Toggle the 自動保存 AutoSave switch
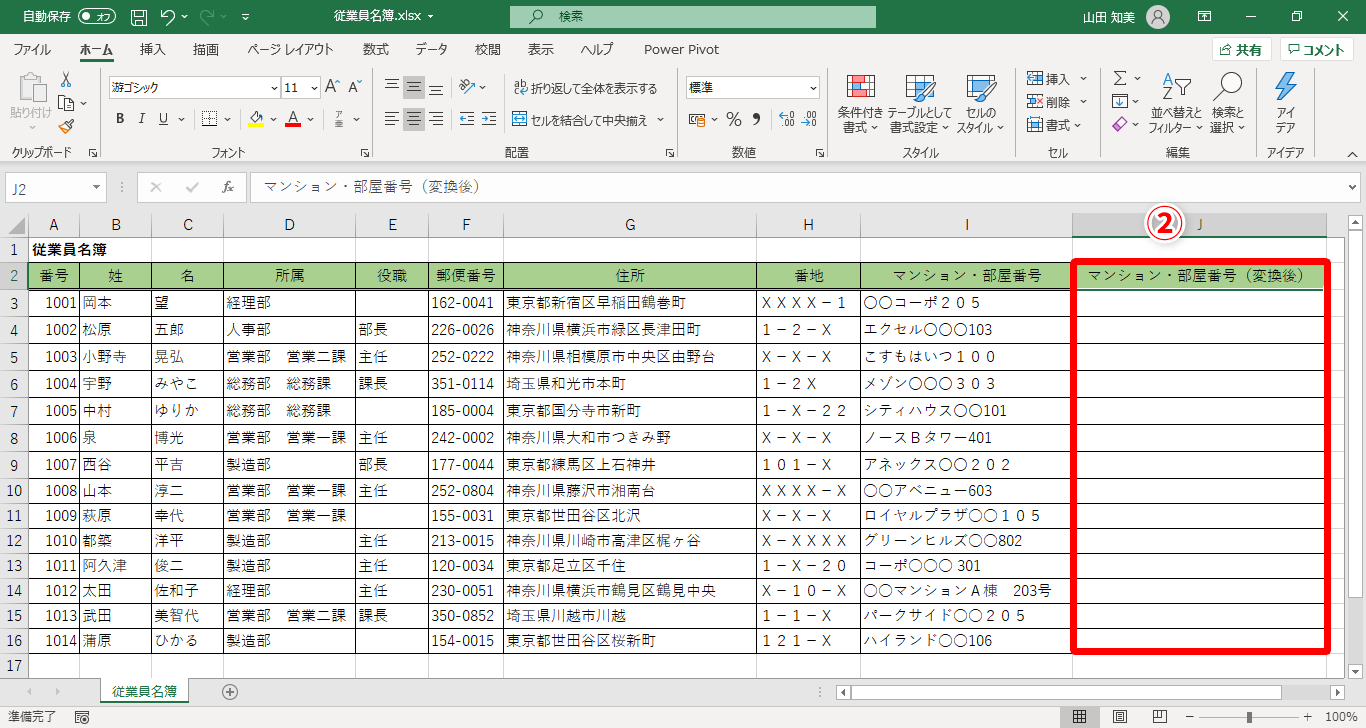This screenshot has height=728, width=1366. (97, 17)
